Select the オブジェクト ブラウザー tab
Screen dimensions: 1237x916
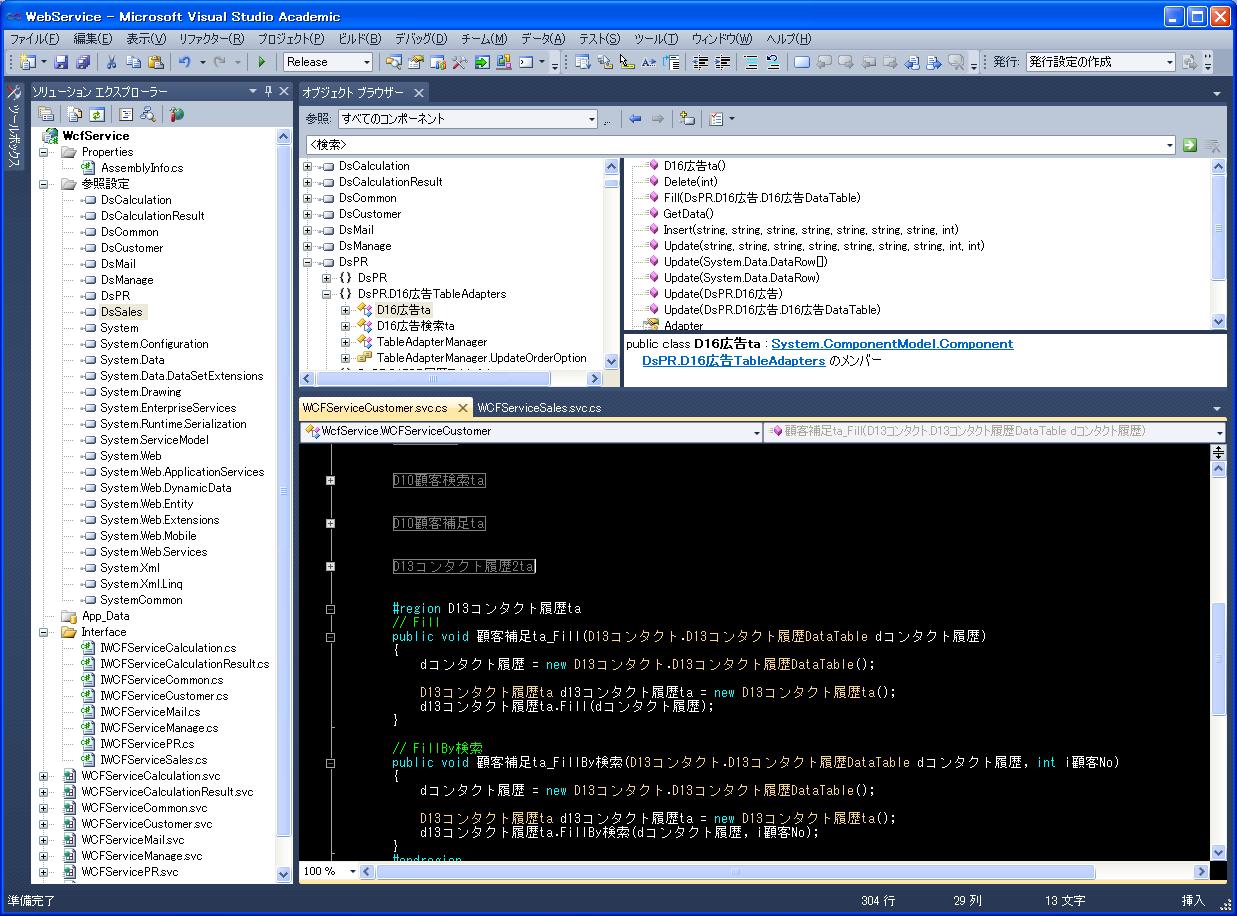pos(353,92)
